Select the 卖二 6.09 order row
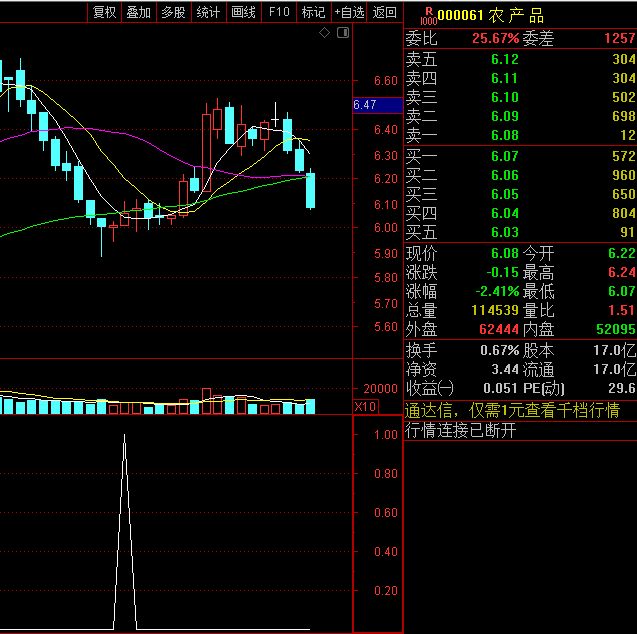The image size is (637, 634). click(x=520, y=116)
